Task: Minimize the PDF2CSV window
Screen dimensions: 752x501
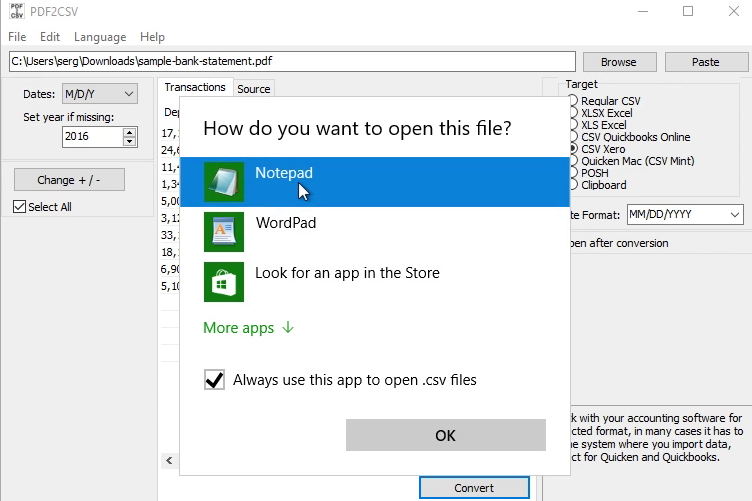Action: click(643, 11)
